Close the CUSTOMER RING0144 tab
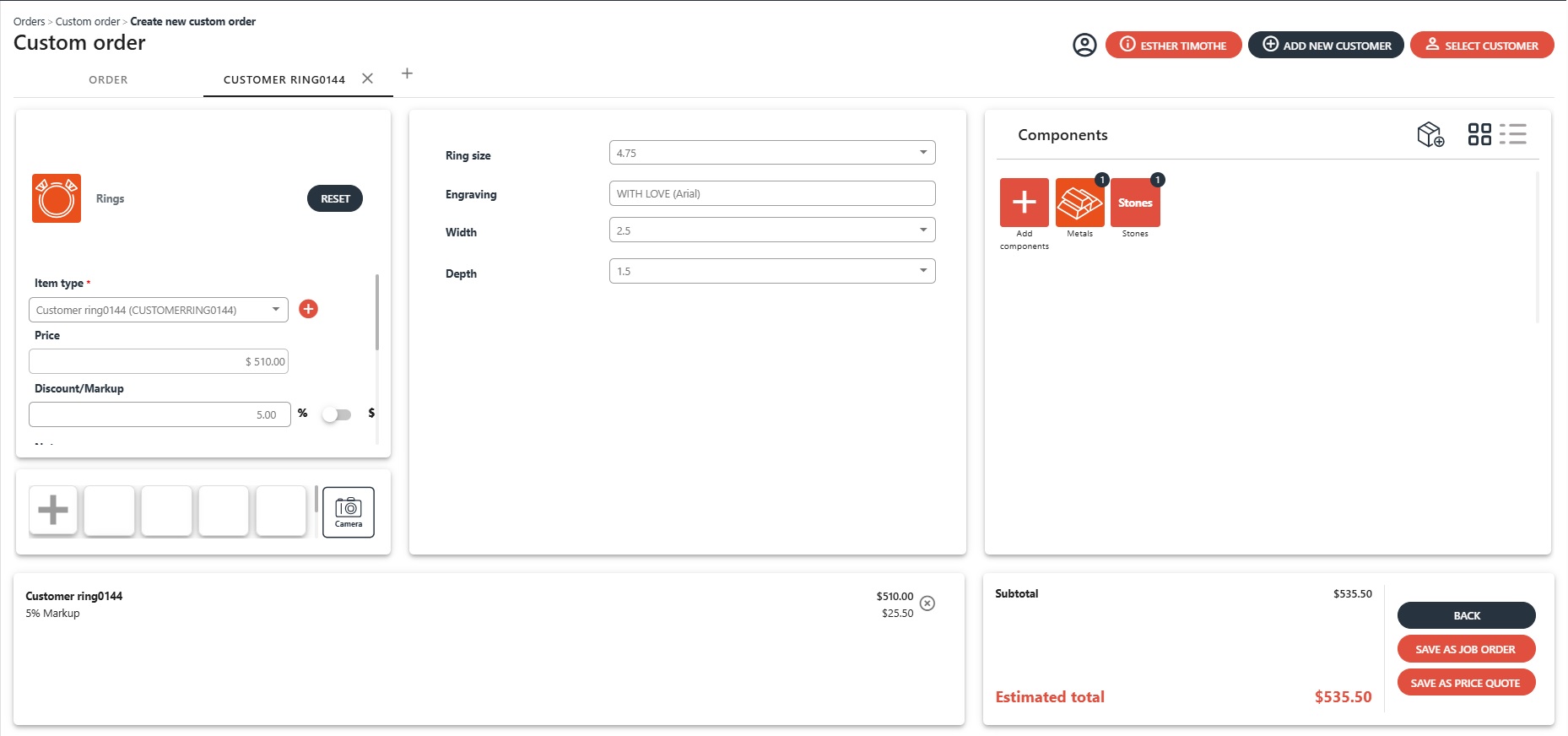This screenshot has height=736, width=1568. 367,78
